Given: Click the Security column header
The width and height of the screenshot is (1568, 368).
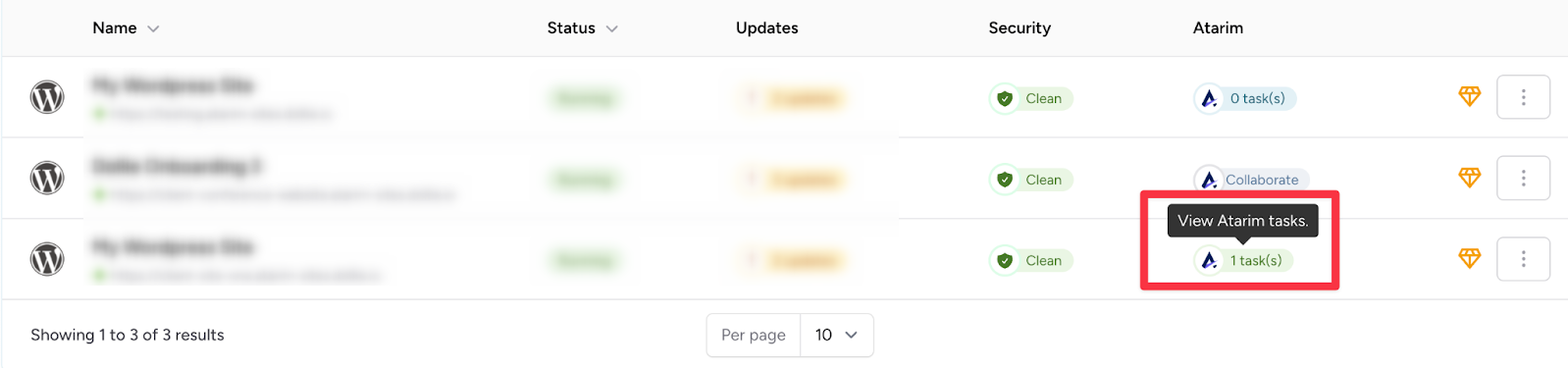Looking at the screenshot, I should tap(1019, 28).
